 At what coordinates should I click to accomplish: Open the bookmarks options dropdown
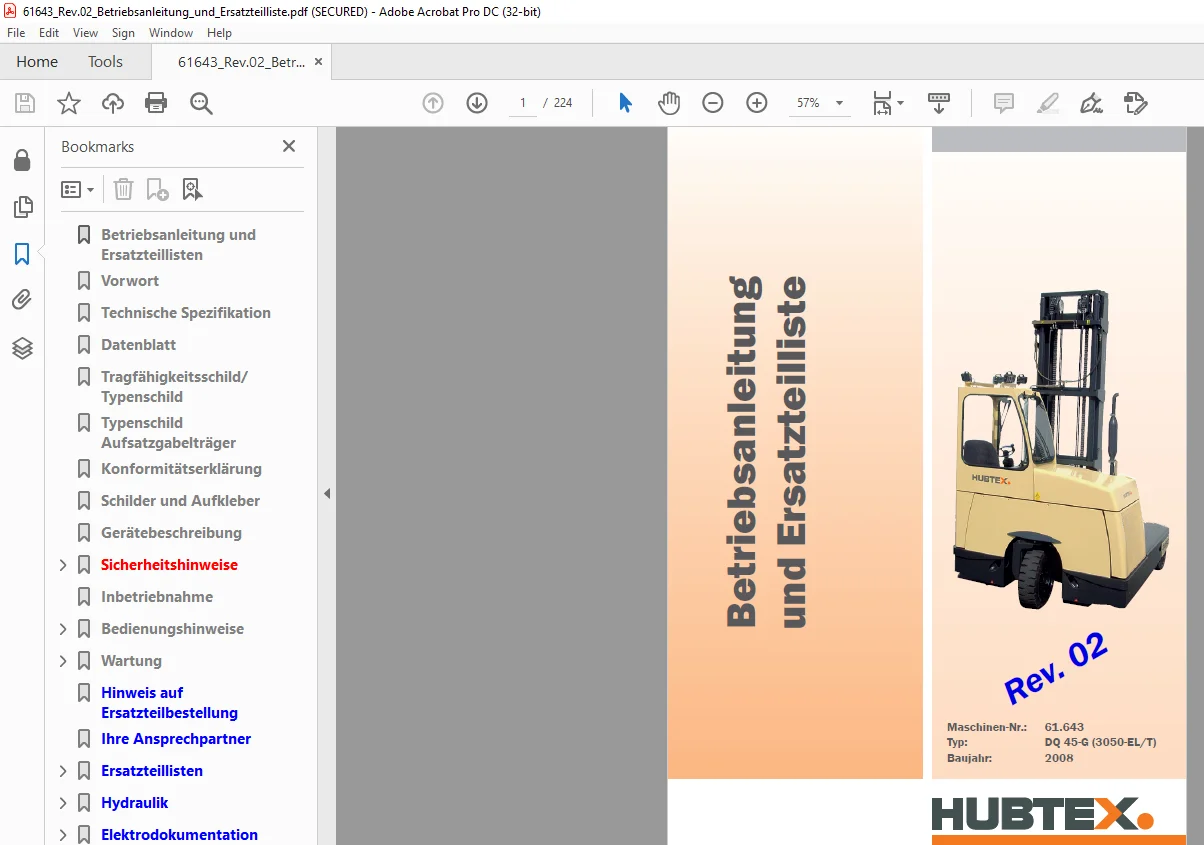tap(77, 189)
